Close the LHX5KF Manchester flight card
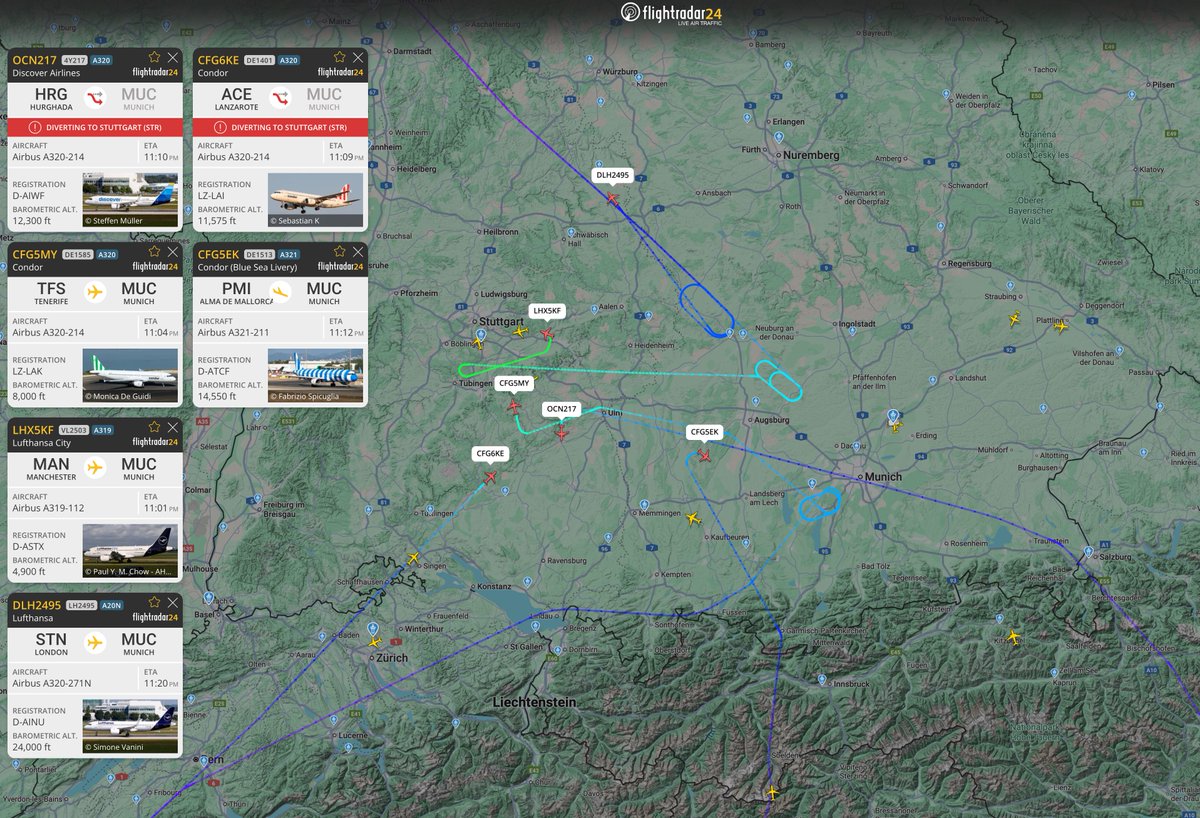The height and width of the screenshot is (818, 1200). [x=173, y=428]
